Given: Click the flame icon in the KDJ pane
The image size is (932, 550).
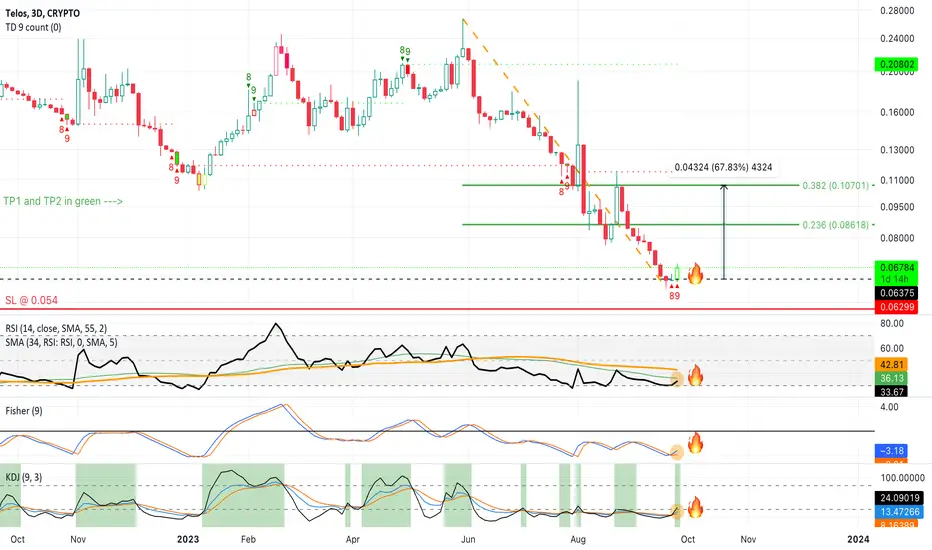Looking at the screenshot, I should coord(695,507).
